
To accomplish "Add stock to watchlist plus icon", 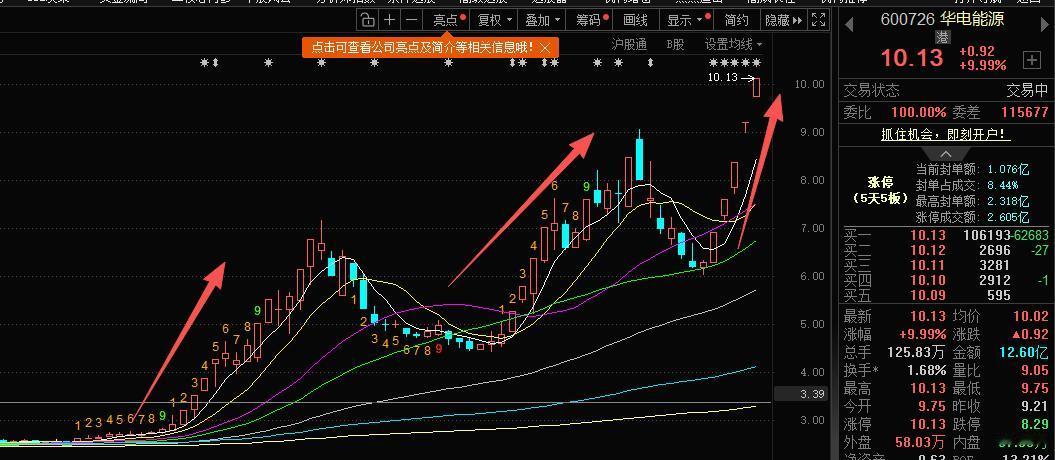I will [1031, 60].
